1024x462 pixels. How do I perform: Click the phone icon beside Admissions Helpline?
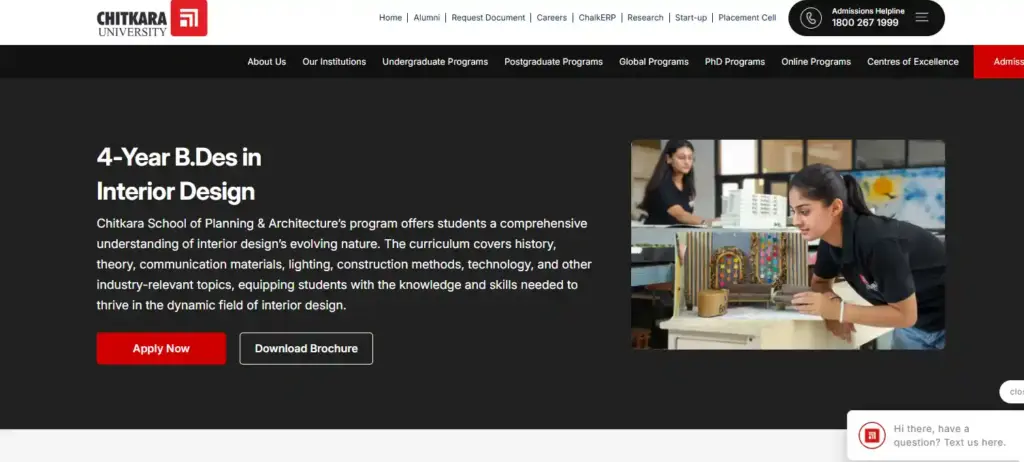pyautogui.click(x=811, y=18)
